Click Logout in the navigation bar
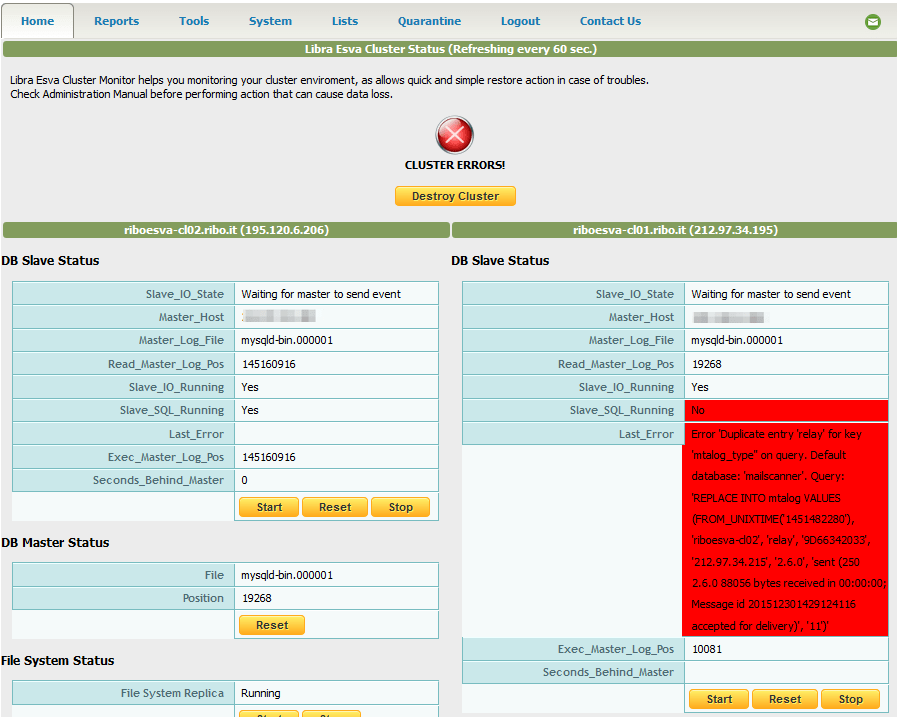The width and height of the screenshot is (897, 717). click(520, 21)
